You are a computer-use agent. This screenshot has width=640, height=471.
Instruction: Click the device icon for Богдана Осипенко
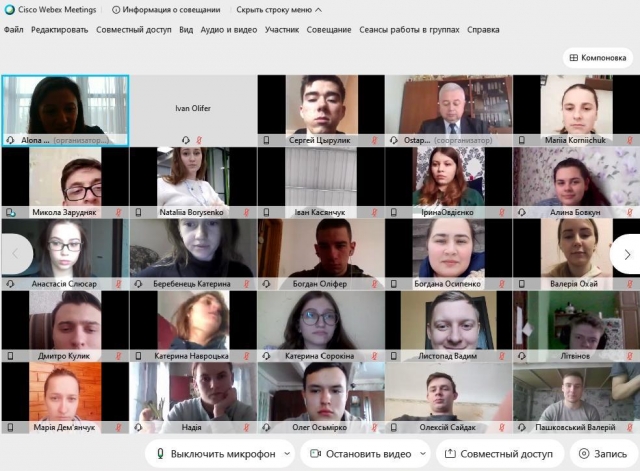pos(394,284)
